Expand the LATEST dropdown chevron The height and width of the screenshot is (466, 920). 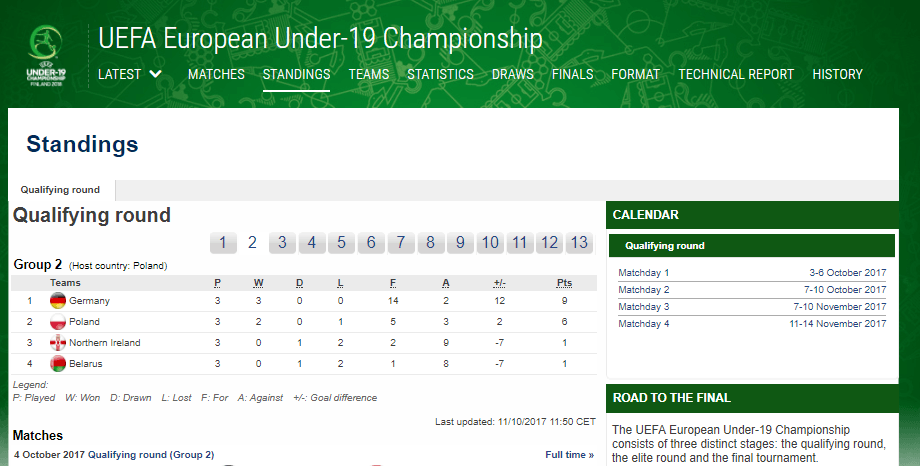coord(155,74)
